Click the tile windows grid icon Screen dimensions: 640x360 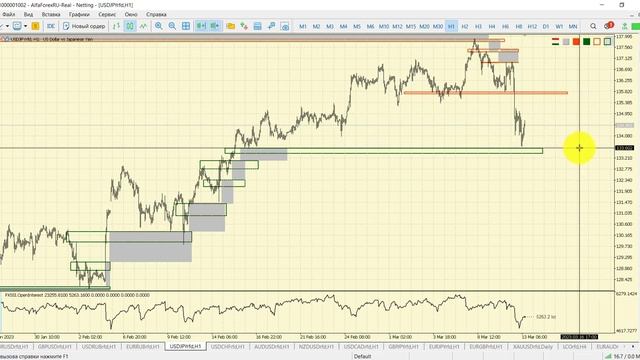click(x=186, y=26)
